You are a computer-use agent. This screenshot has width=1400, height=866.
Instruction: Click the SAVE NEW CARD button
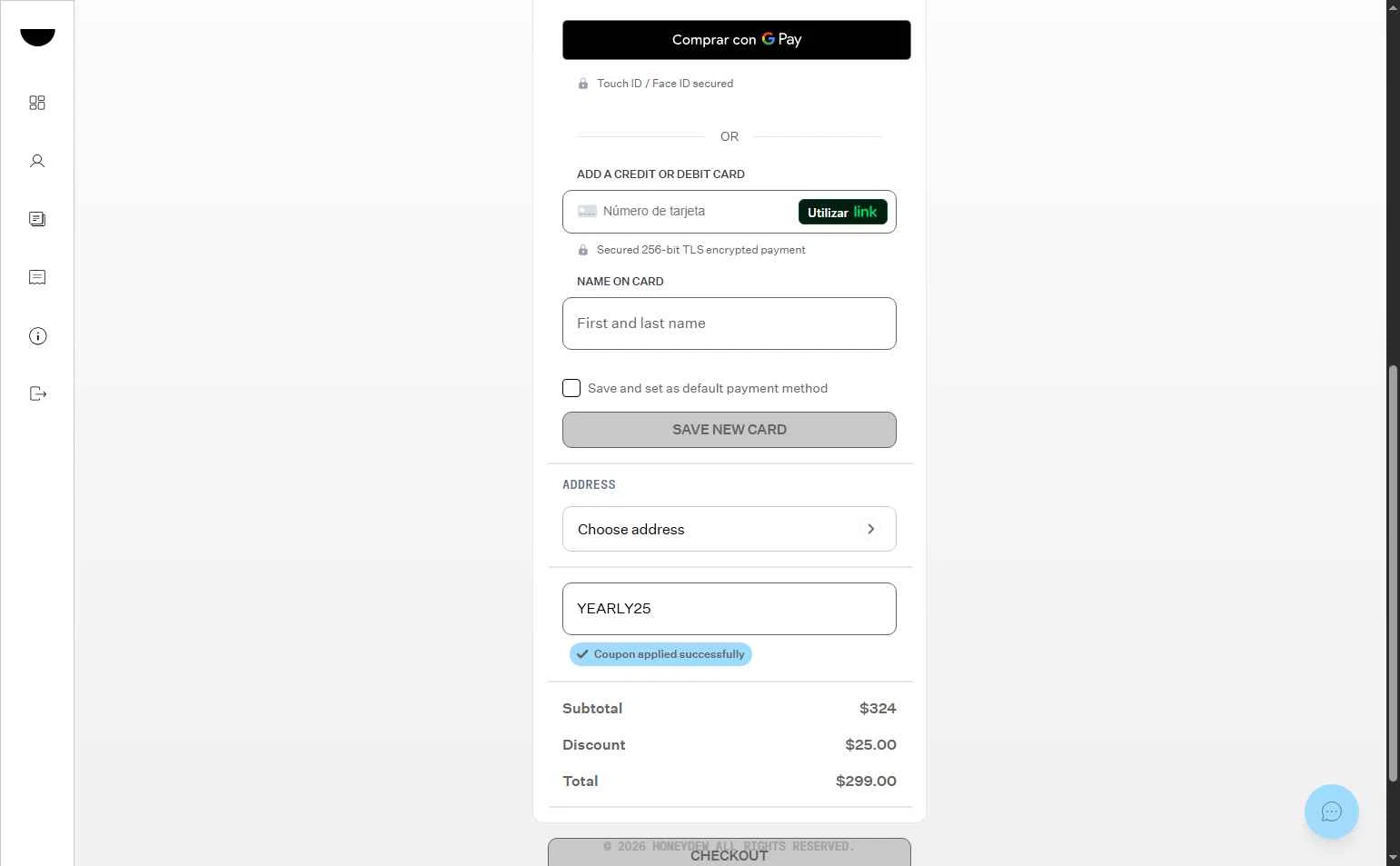(730, 430)
